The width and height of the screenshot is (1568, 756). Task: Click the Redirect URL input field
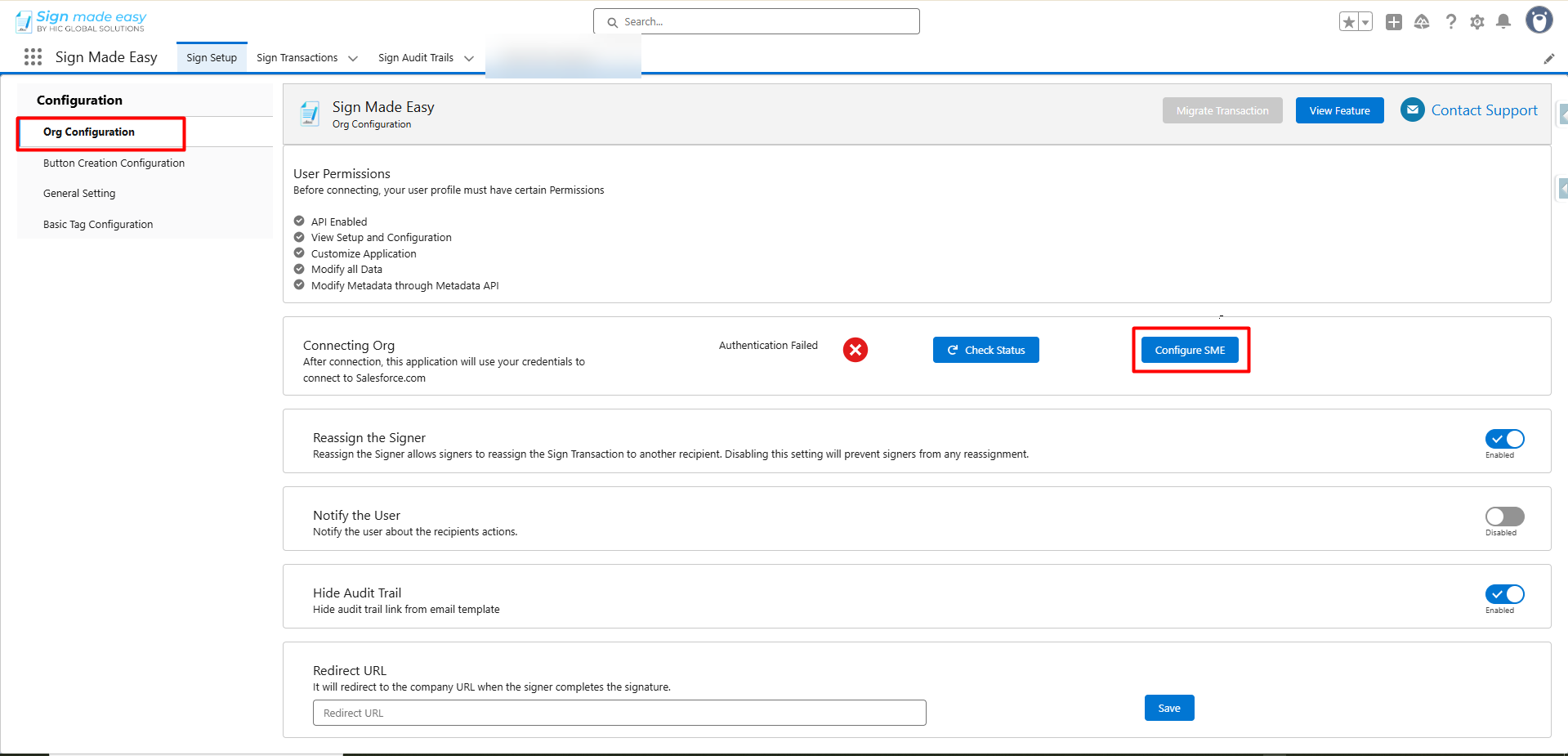pyautogui.click(x=619, y=713)
